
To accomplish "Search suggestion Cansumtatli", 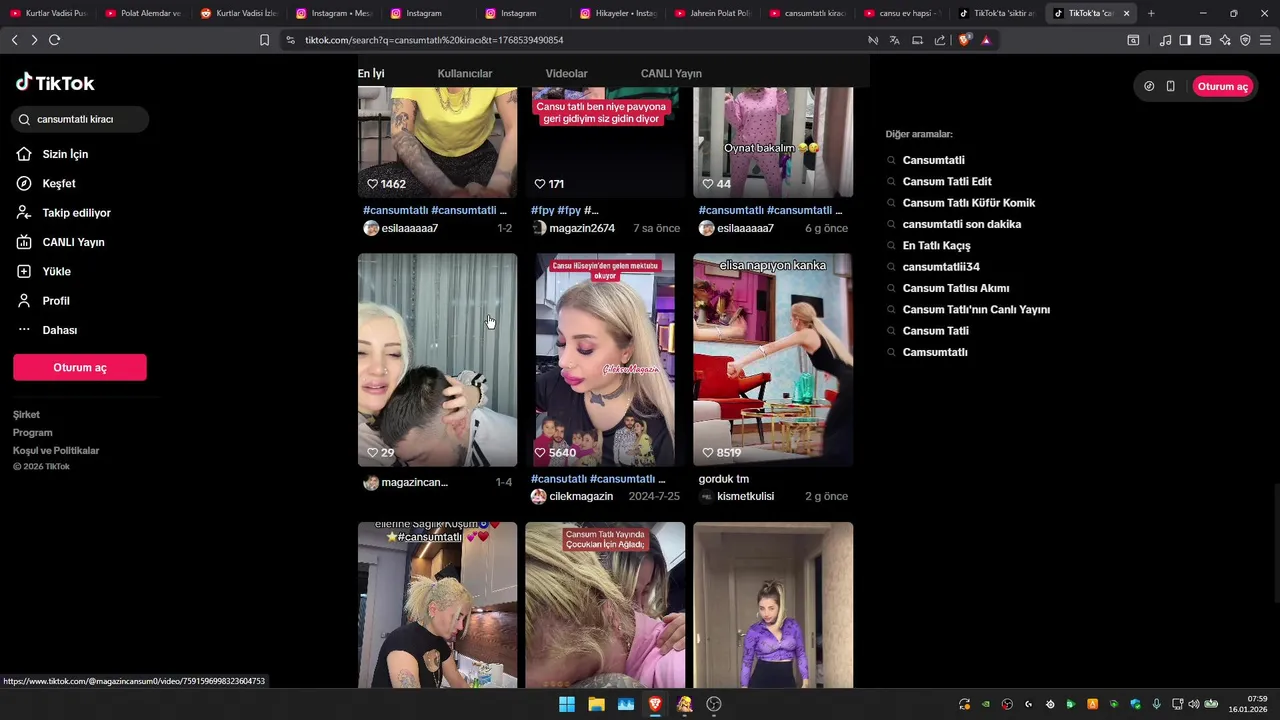I will point(934,160).
